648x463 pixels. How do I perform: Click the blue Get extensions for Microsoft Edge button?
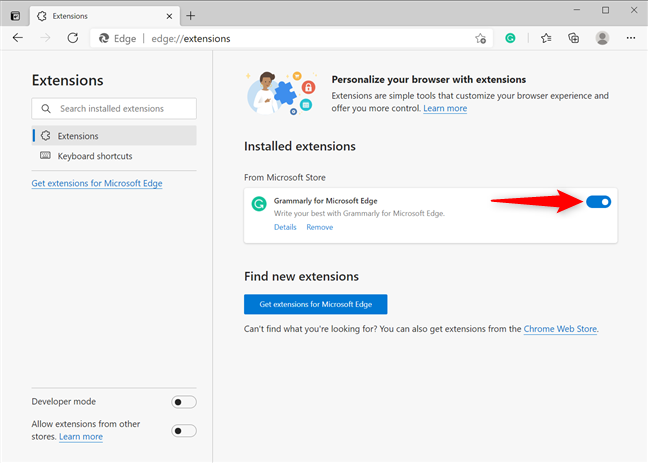click(316, 304)
